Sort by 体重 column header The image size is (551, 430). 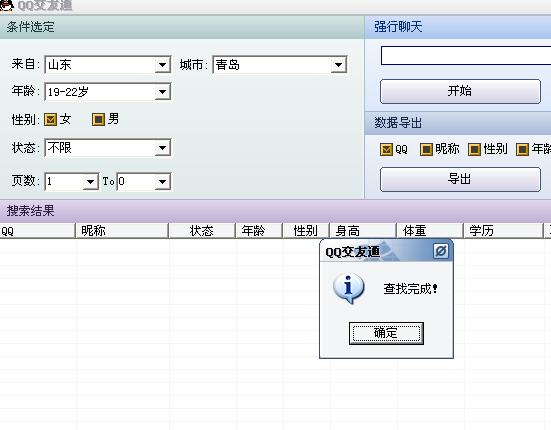tap(430, 231)
